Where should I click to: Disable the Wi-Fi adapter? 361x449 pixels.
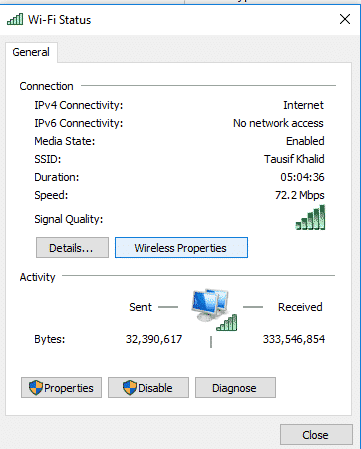pos(148,388)
